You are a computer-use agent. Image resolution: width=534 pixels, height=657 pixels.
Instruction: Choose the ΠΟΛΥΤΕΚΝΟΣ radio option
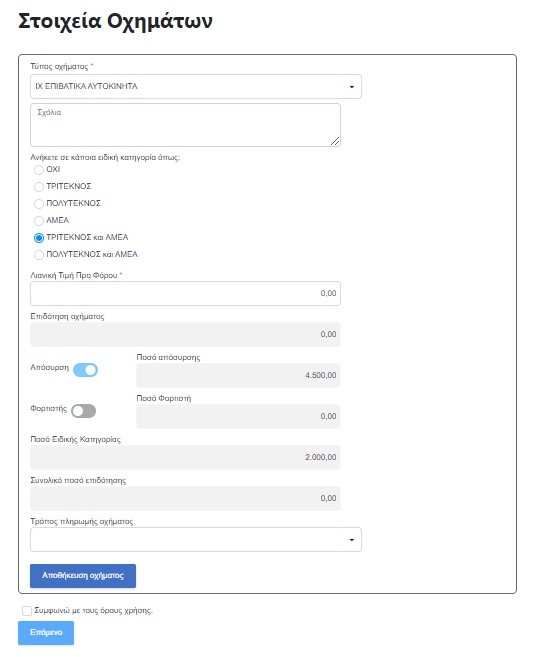pyautogui.click(x=39, y=204)
